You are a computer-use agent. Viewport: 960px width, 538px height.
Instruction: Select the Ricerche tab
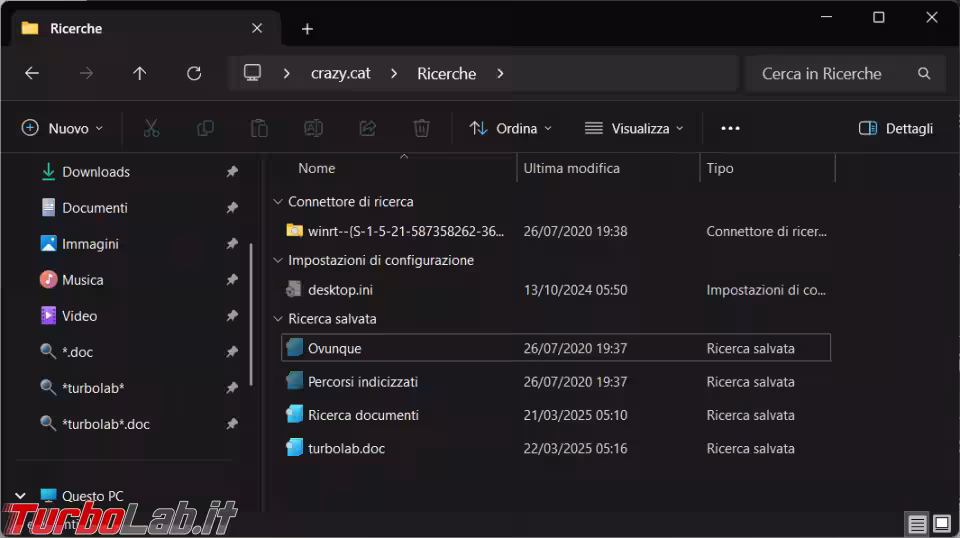coord(144,29)
